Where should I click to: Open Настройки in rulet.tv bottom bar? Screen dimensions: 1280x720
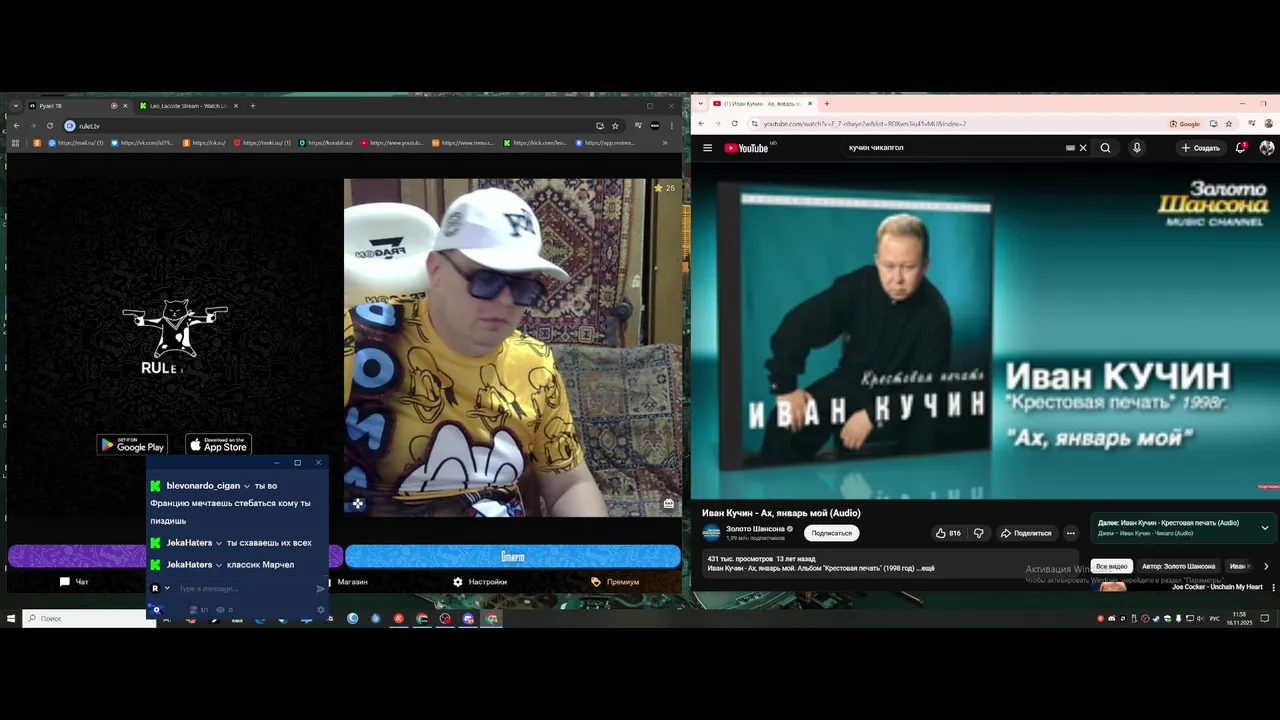click(480, 582)
